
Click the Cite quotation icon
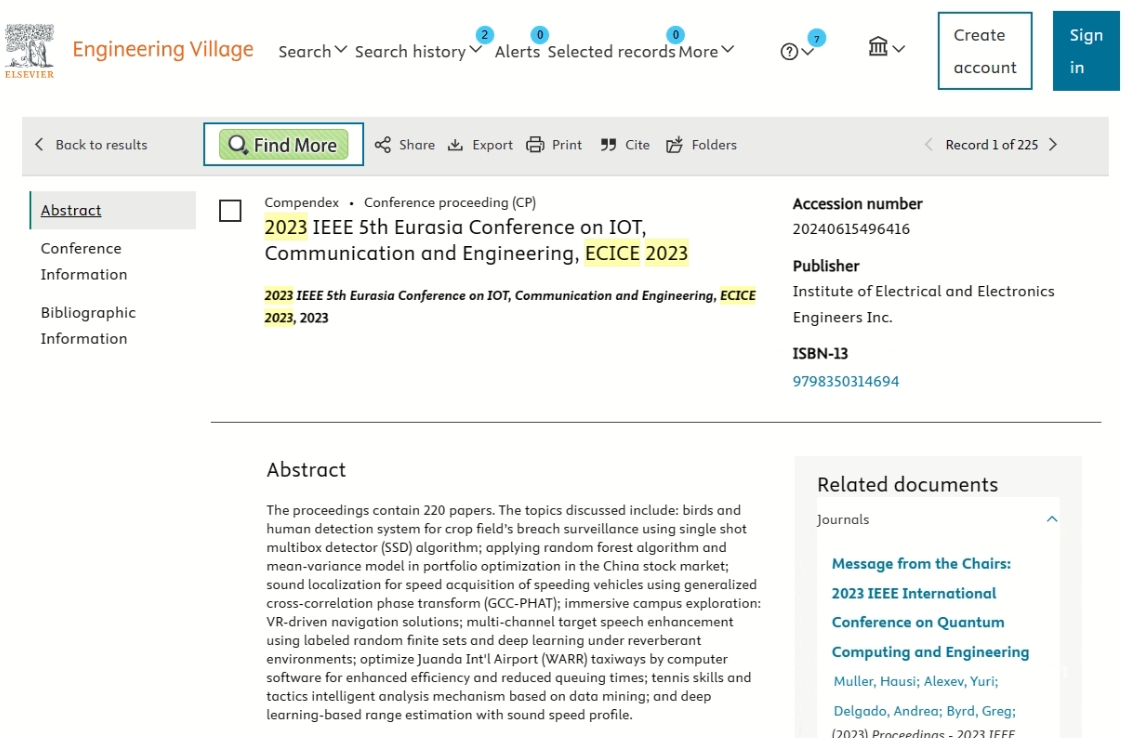coord(609,145)
